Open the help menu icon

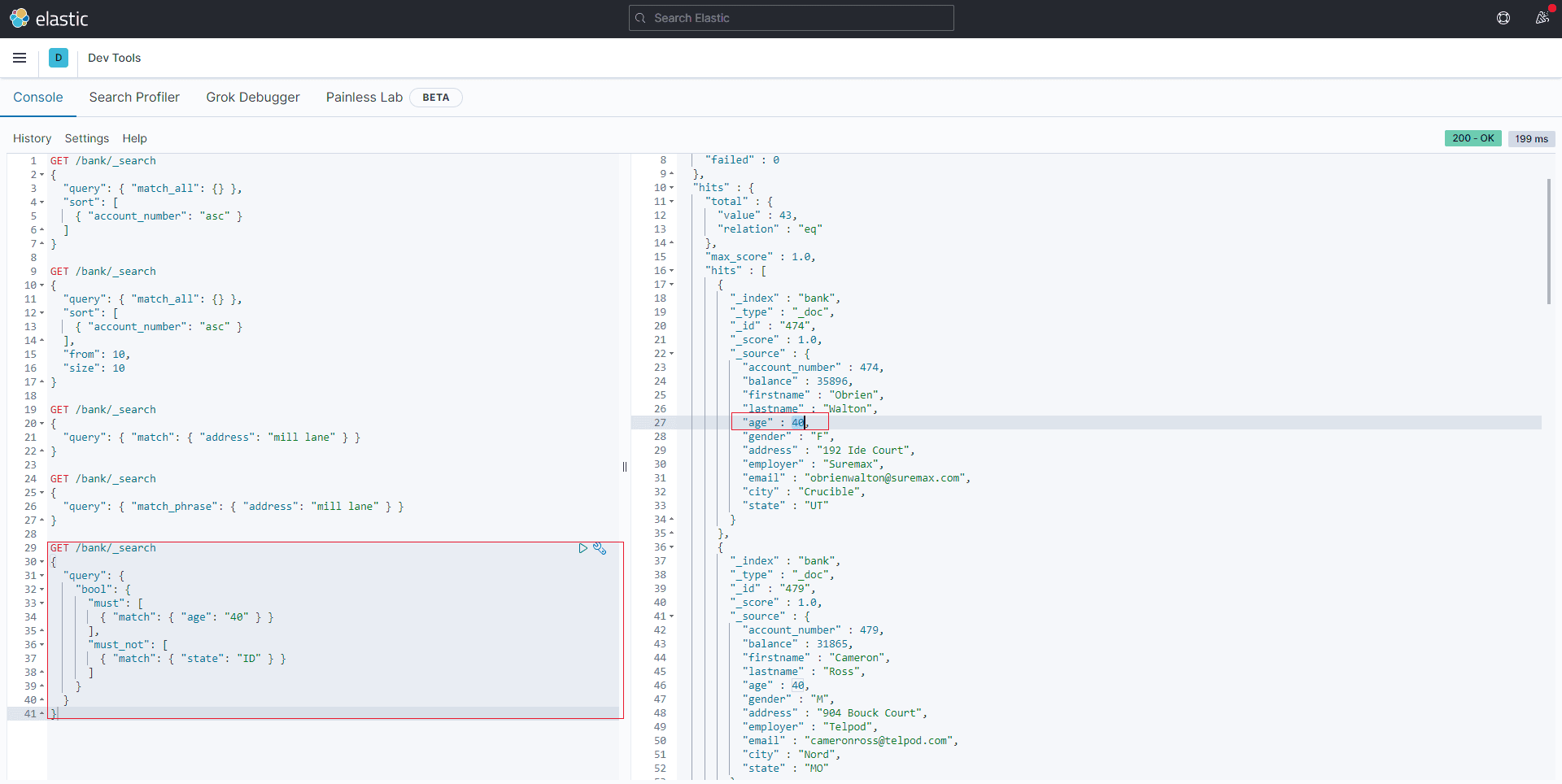pyautogui.click(x=1503, y=18)
